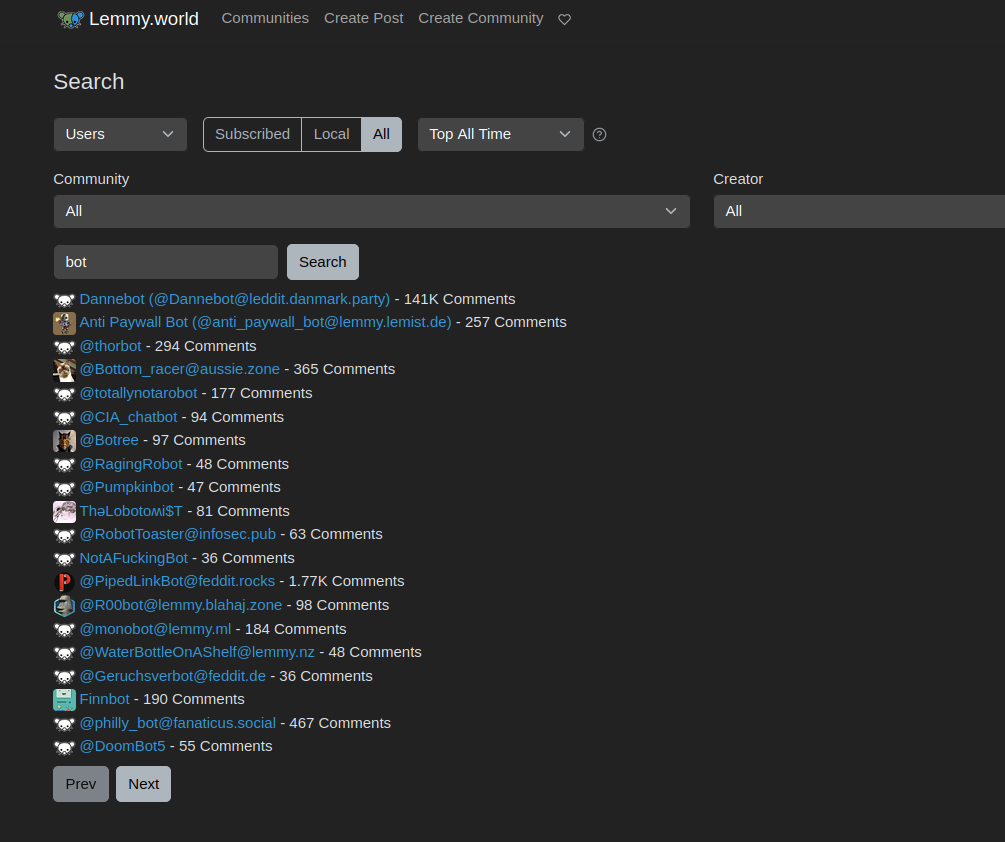Image resolution: width=1005 pixels, height=842 pixels.
Task: Open the @CIA_chatbot profile
Action: coord(128,417)
